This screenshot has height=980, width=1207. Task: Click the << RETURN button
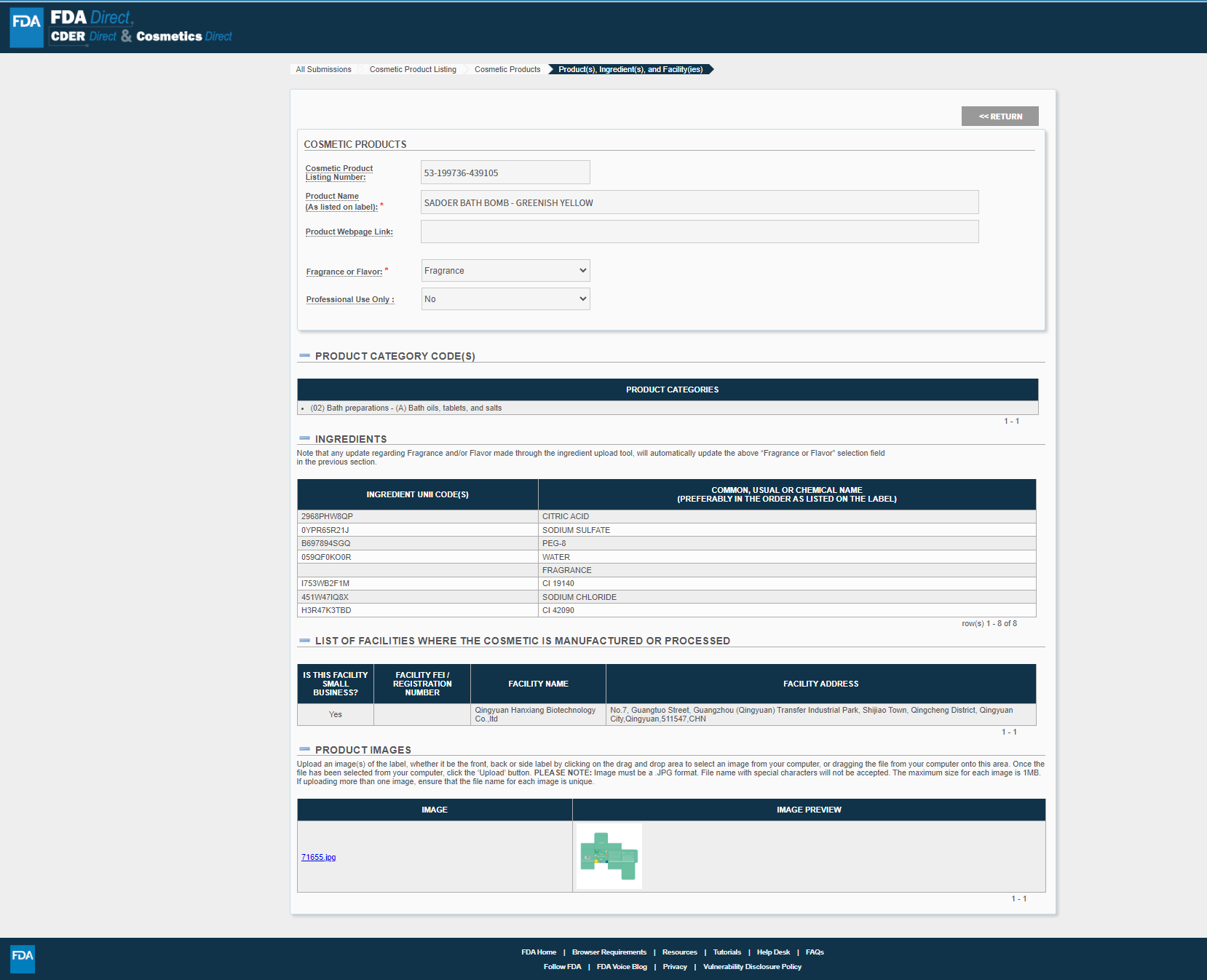coord(1000,116)
